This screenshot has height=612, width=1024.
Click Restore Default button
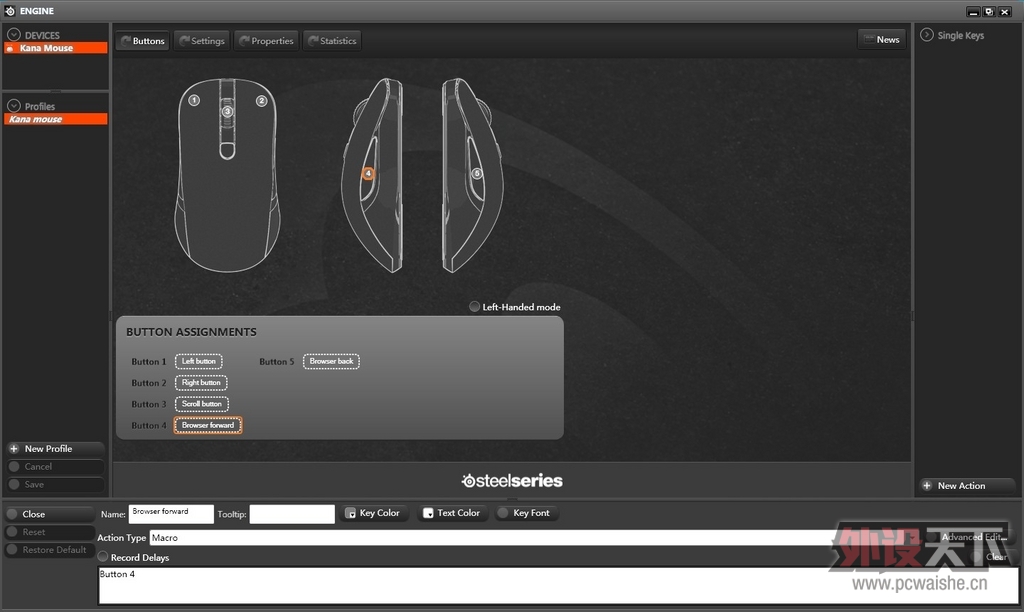[x=50, y=549]
